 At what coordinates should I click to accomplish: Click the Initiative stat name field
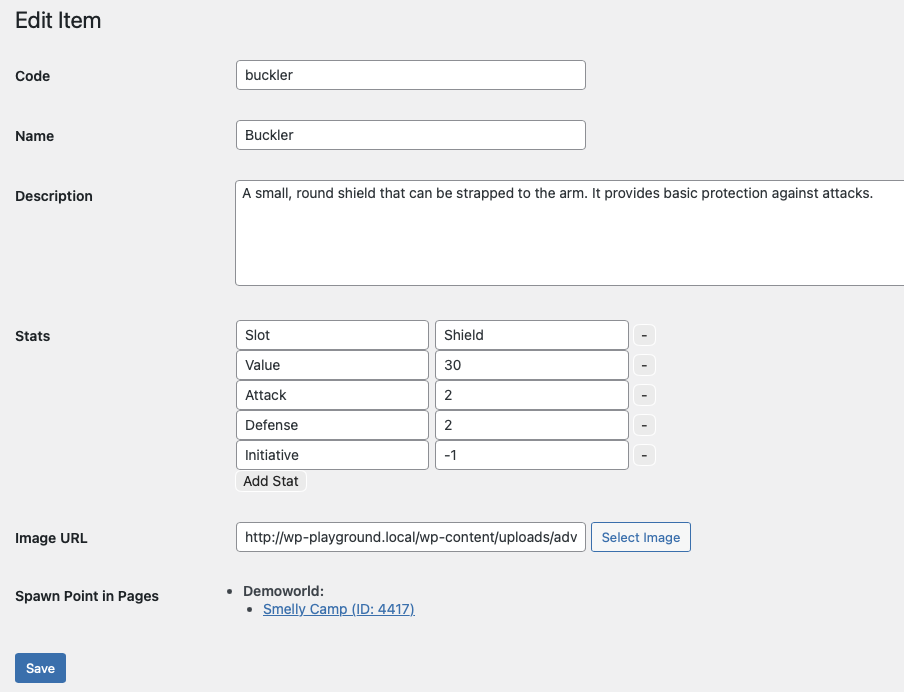332,455
